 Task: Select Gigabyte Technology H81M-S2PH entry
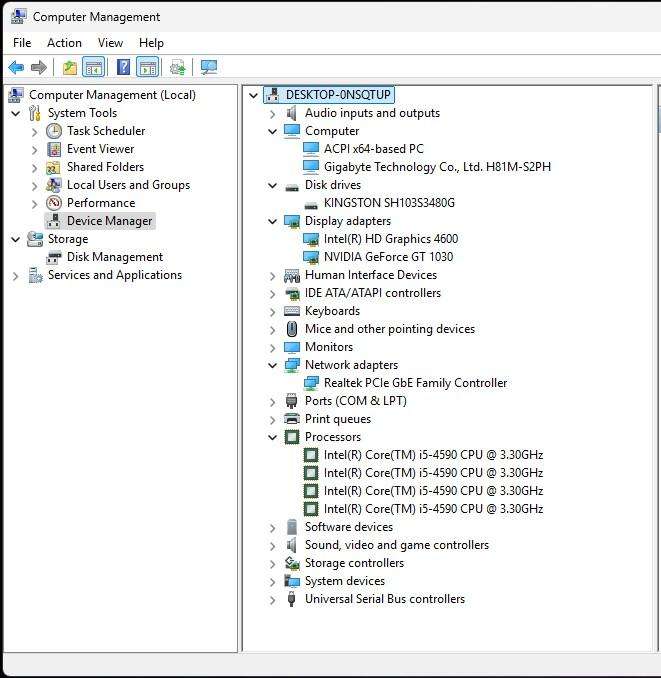click(x=437, y=167)
